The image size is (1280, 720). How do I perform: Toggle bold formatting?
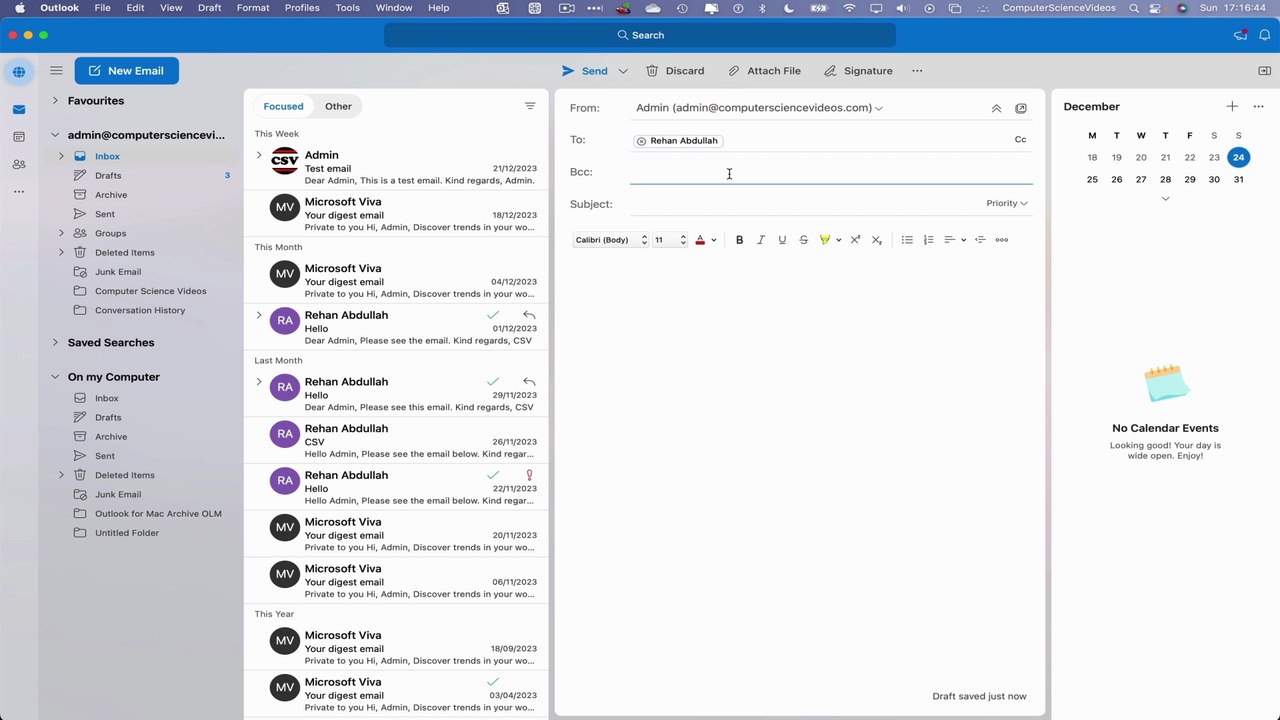click(x=740, y=240)
